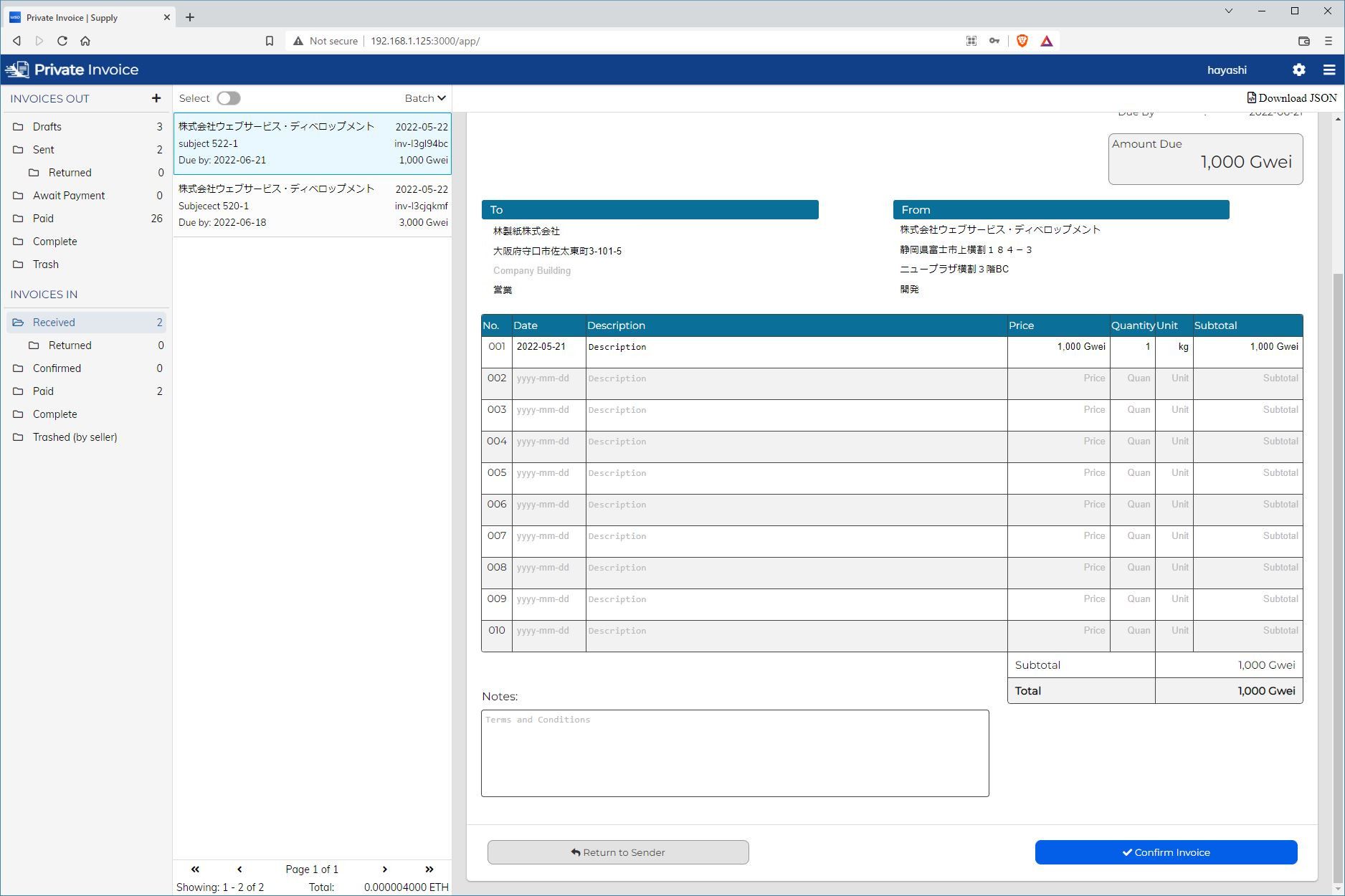Go to first page of invoice list
Viewport: 1345px width, 896px height.
tap(195, 869)
